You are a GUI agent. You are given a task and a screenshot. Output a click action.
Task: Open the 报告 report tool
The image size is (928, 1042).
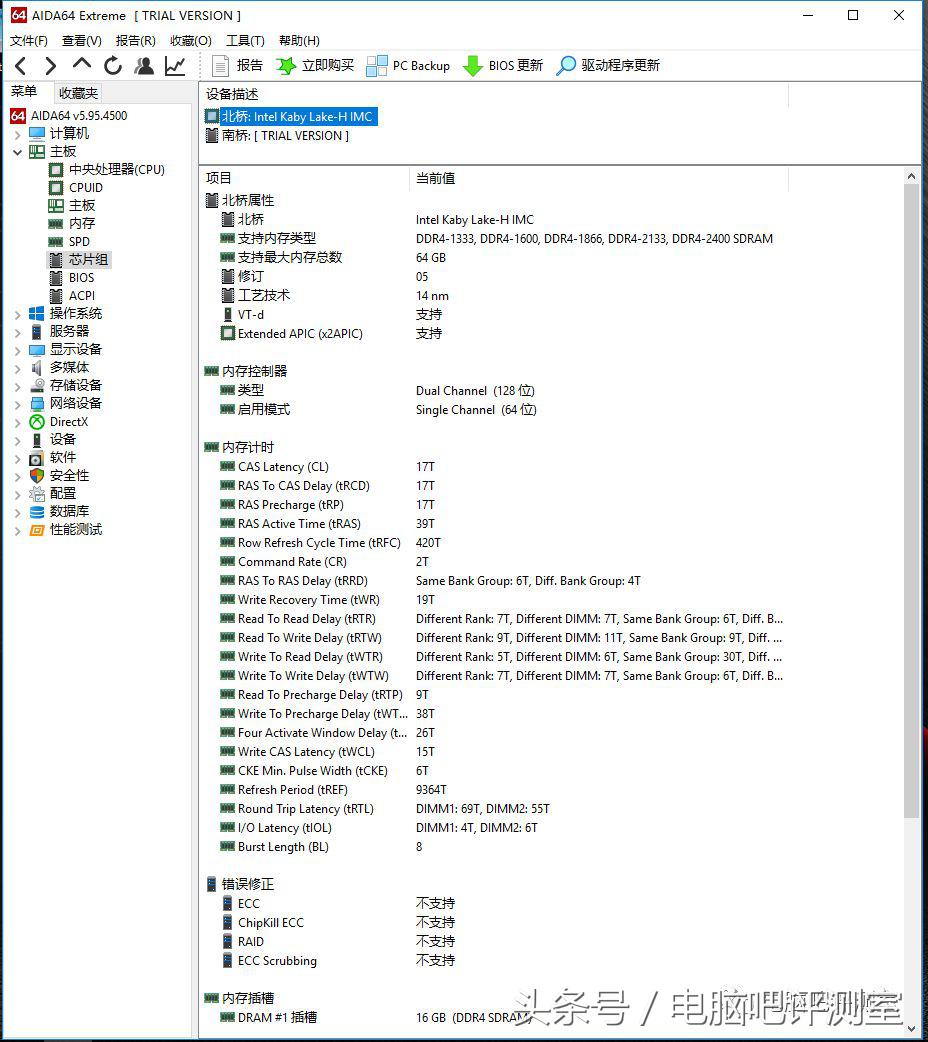(238, 66)
